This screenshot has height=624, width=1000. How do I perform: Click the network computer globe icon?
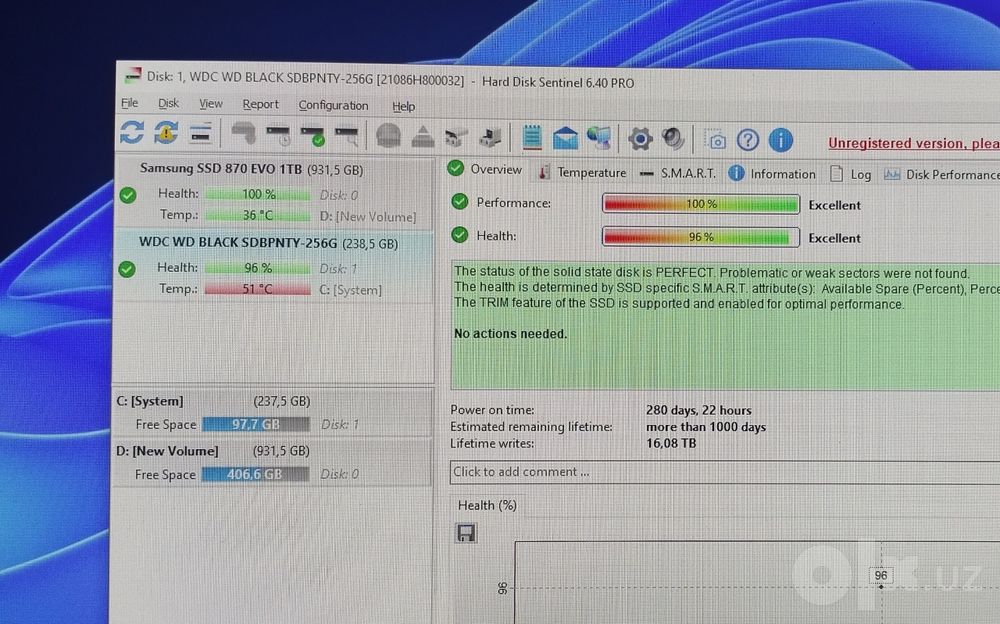pyautogui.click(x=599, y=138)
